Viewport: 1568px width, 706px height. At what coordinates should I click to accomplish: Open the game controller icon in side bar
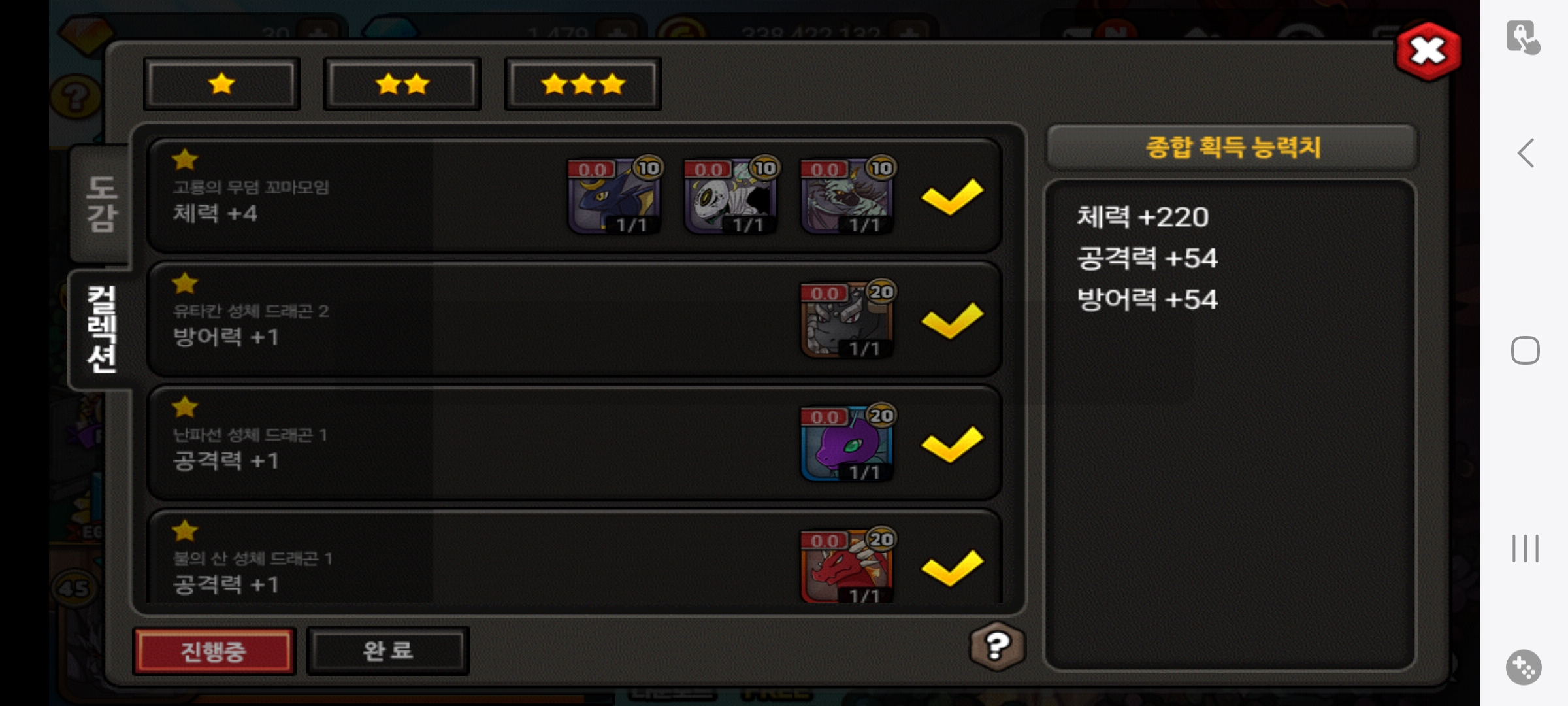[x=1524, y=667]
